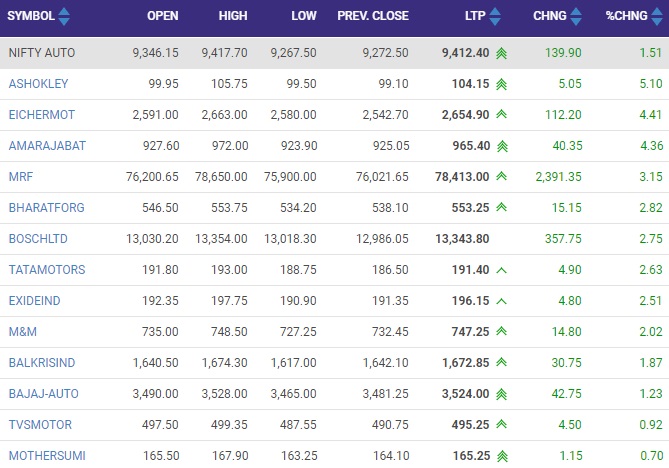Open the ASHOKLEY stock link

38,84
